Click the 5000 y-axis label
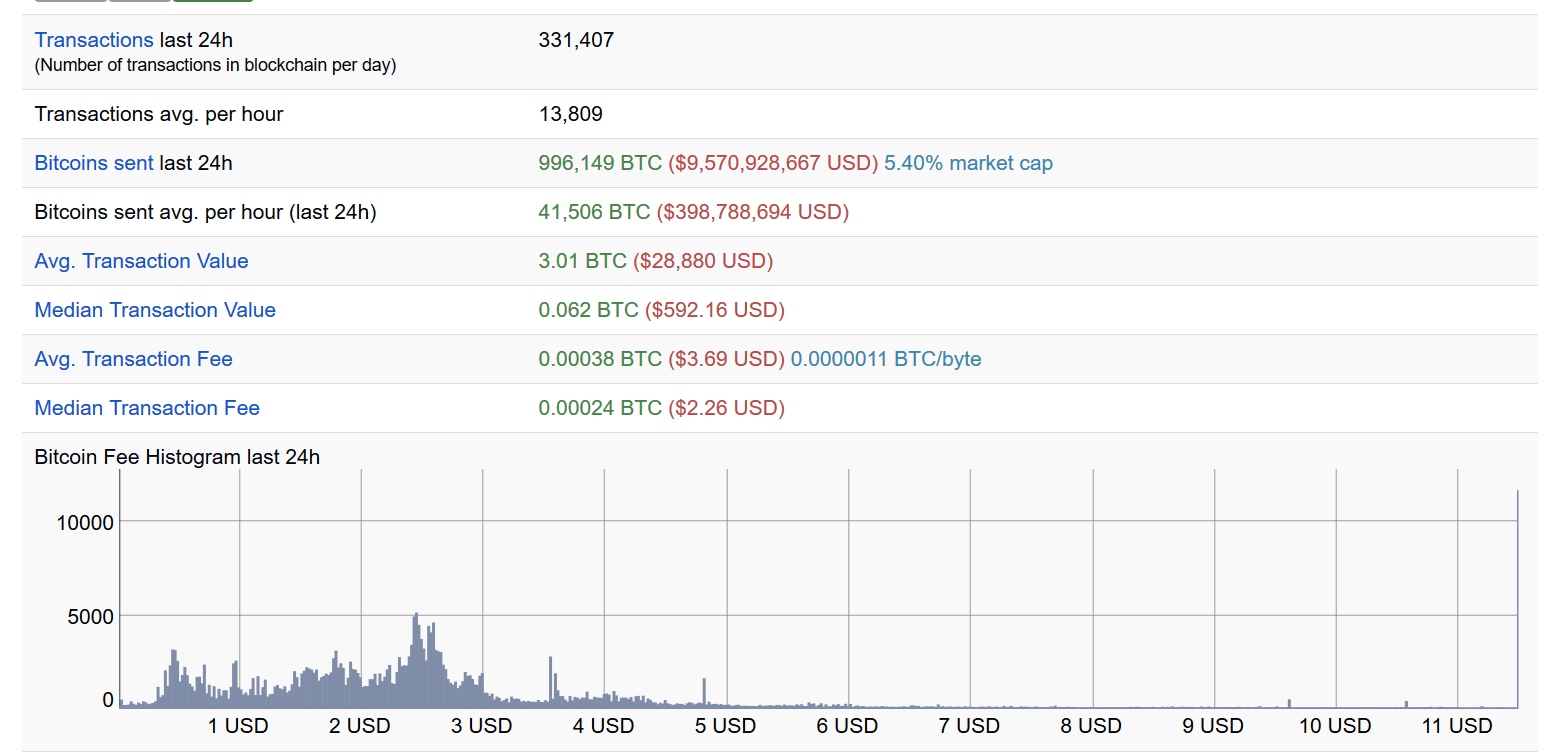This screenshot has height=754, width=1544. (90, 616)
